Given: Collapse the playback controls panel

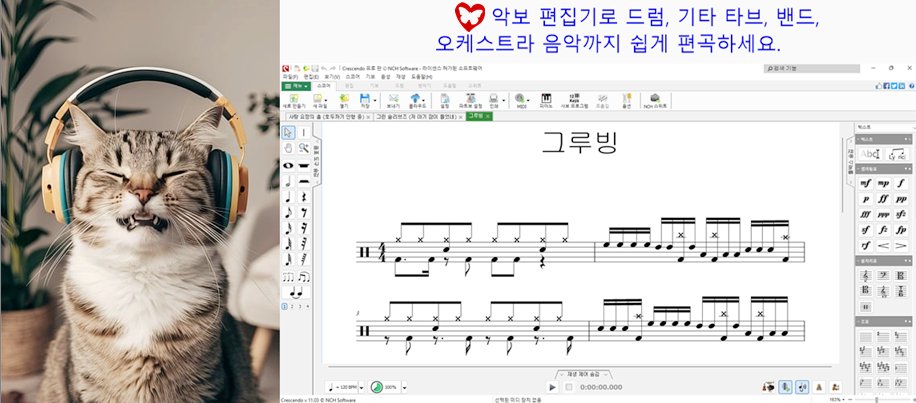Looking at the screenshot, I should pyautogui.click(x=583, y=374).
